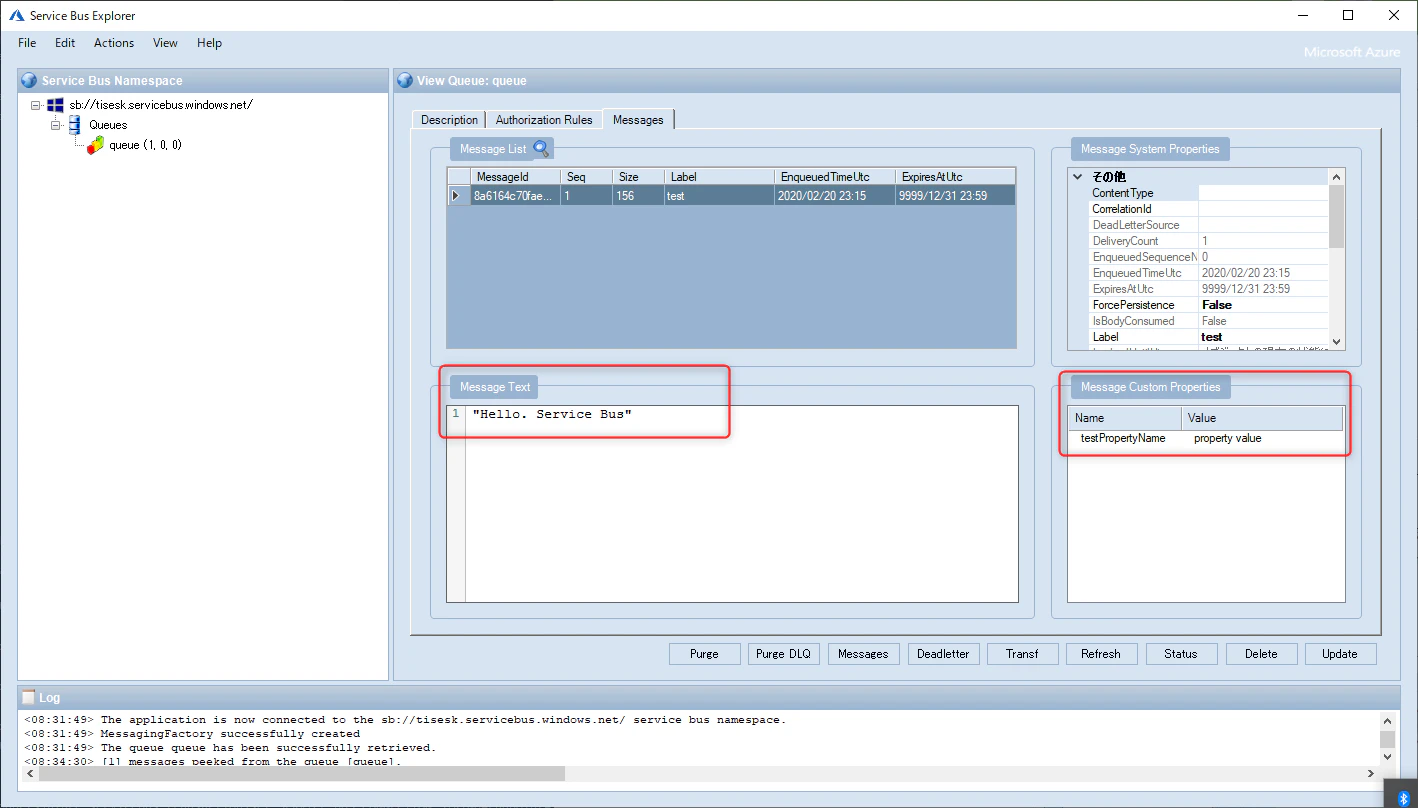
Task: Click the system properties scrollbar up arrow
Action: [1337, 177]
